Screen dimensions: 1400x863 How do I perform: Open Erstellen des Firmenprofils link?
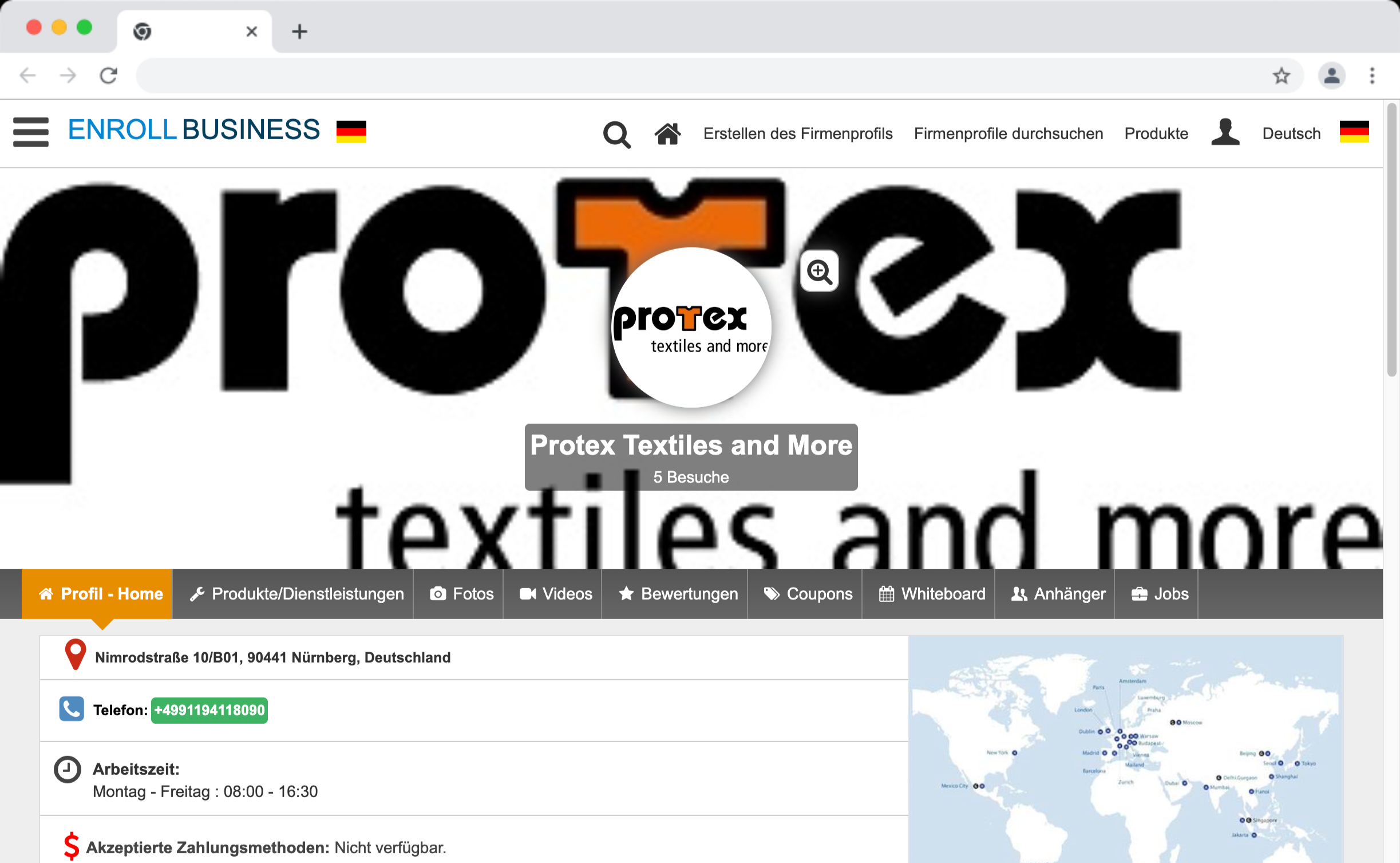(798, 133)
